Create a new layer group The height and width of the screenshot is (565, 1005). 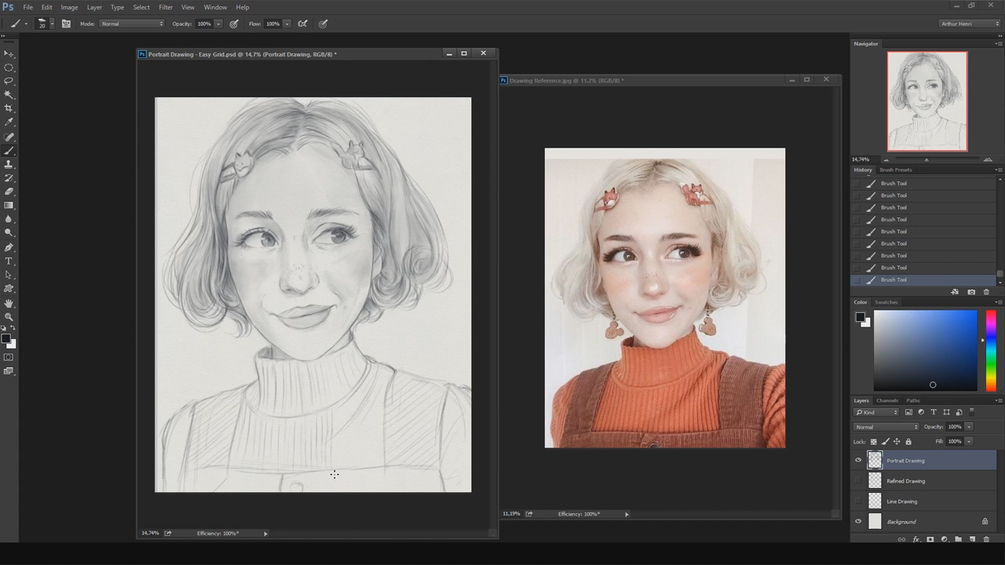[x=958, y=539]
